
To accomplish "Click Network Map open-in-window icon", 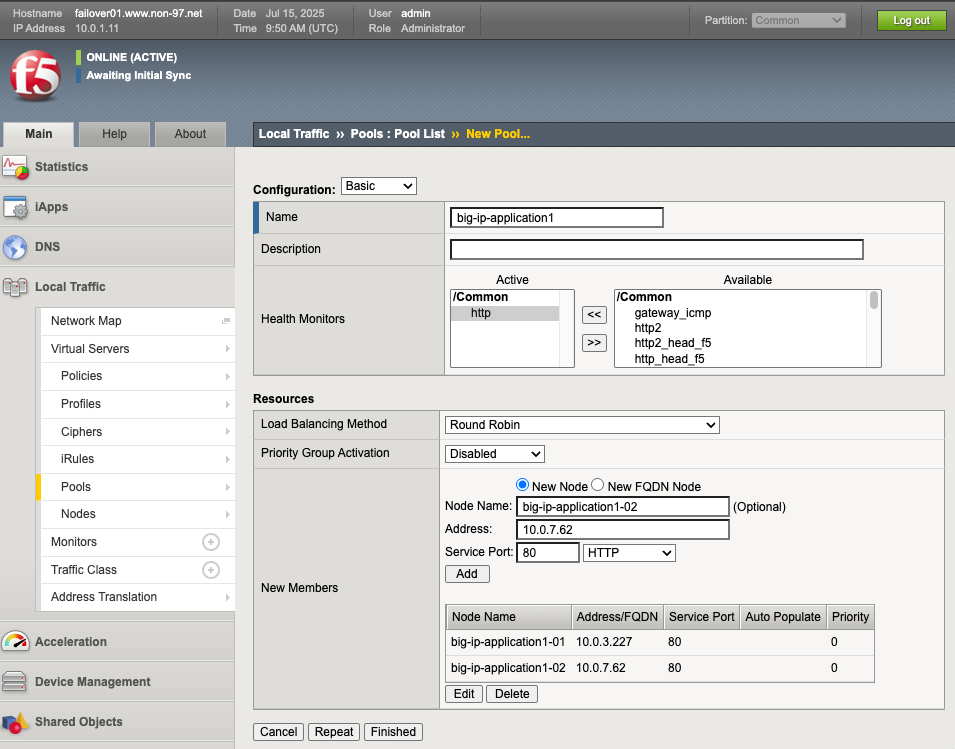I will (226, 321).
